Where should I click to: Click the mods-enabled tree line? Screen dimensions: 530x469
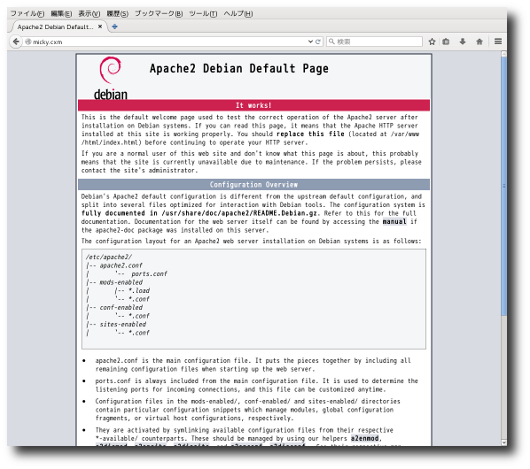[121, 282]
